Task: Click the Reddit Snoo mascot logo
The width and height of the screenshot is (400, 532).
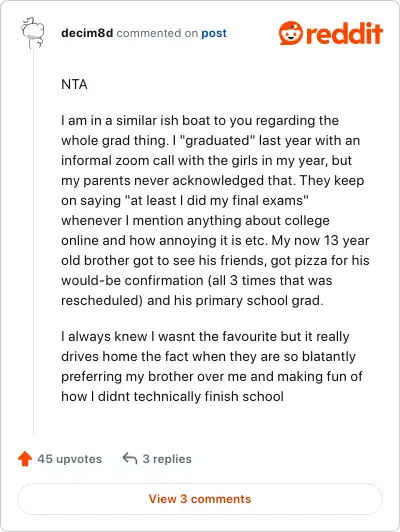Action: coord(290,33)
